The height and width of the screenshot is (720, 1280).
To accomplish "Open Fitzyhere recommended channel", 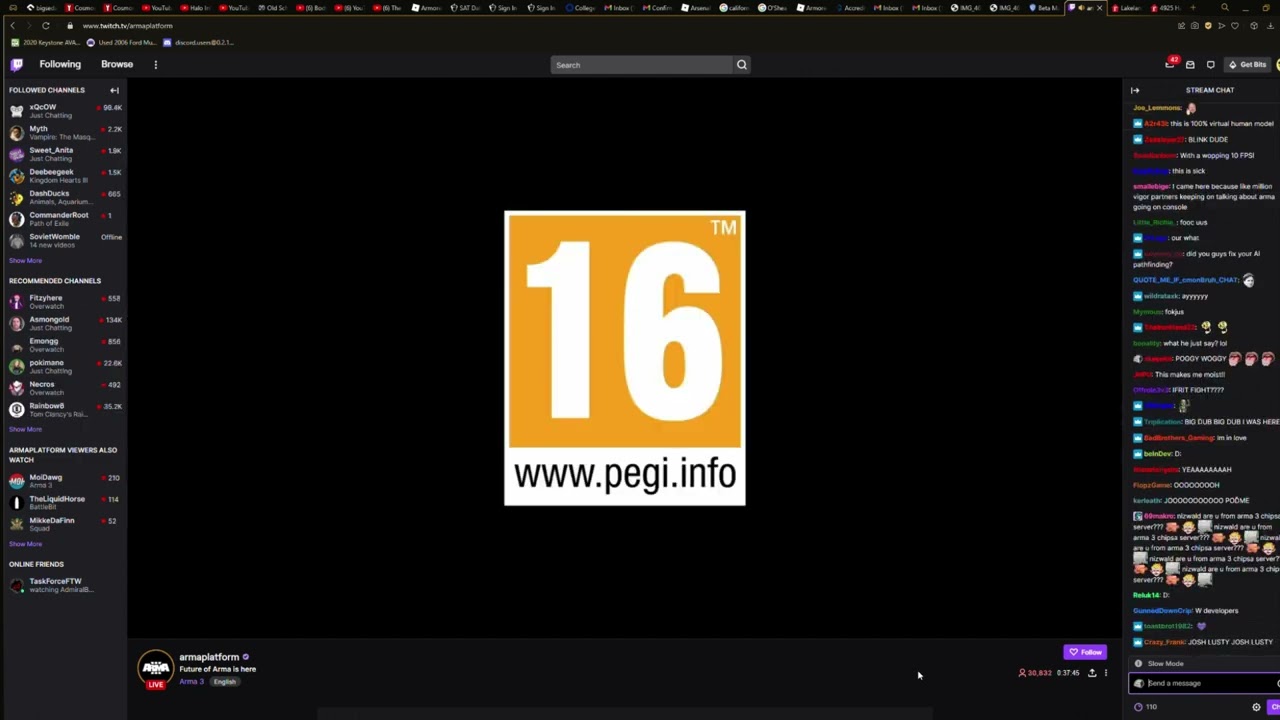I will pos(65,302).
